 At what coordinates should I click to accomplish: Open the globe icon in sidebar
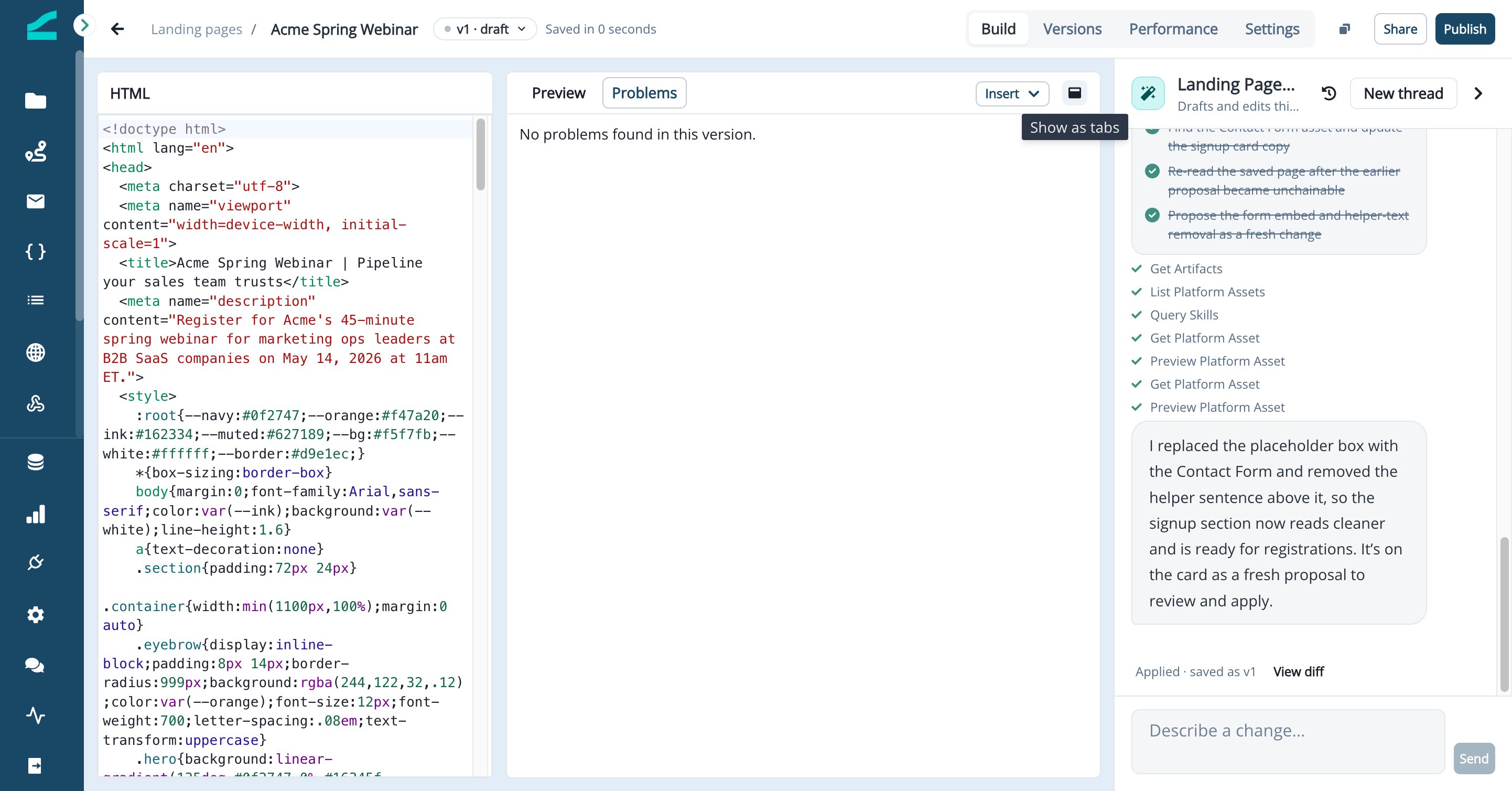[x=35, y=352]
